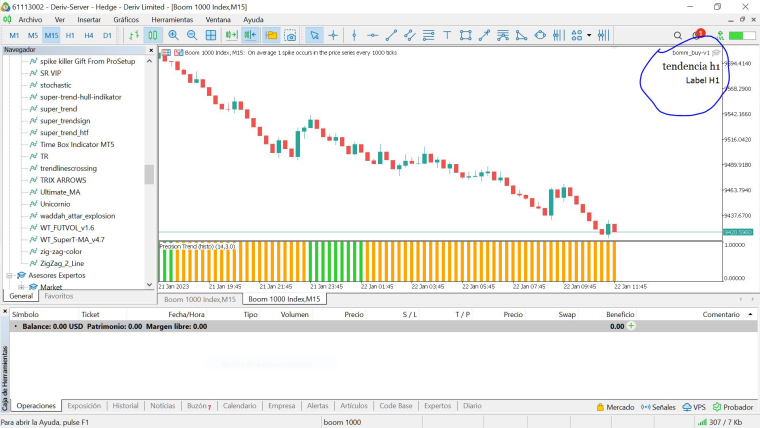Click the green plus on Balance row

pos(631,326)
